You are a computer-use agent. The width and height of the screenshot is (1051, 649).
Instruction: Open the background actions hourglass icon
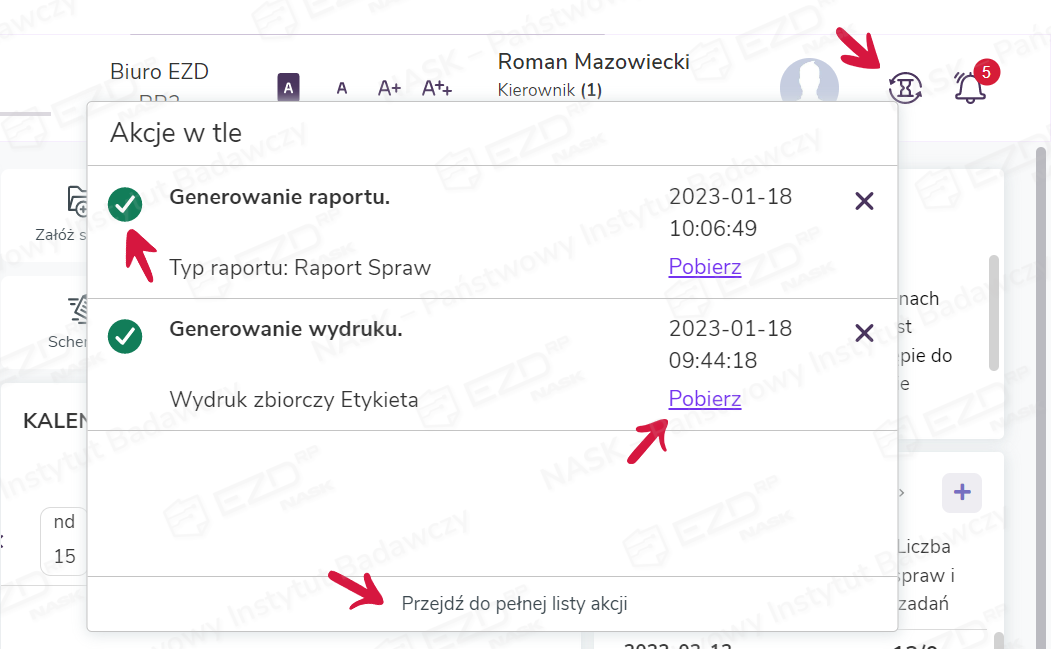tap(905, 88)
